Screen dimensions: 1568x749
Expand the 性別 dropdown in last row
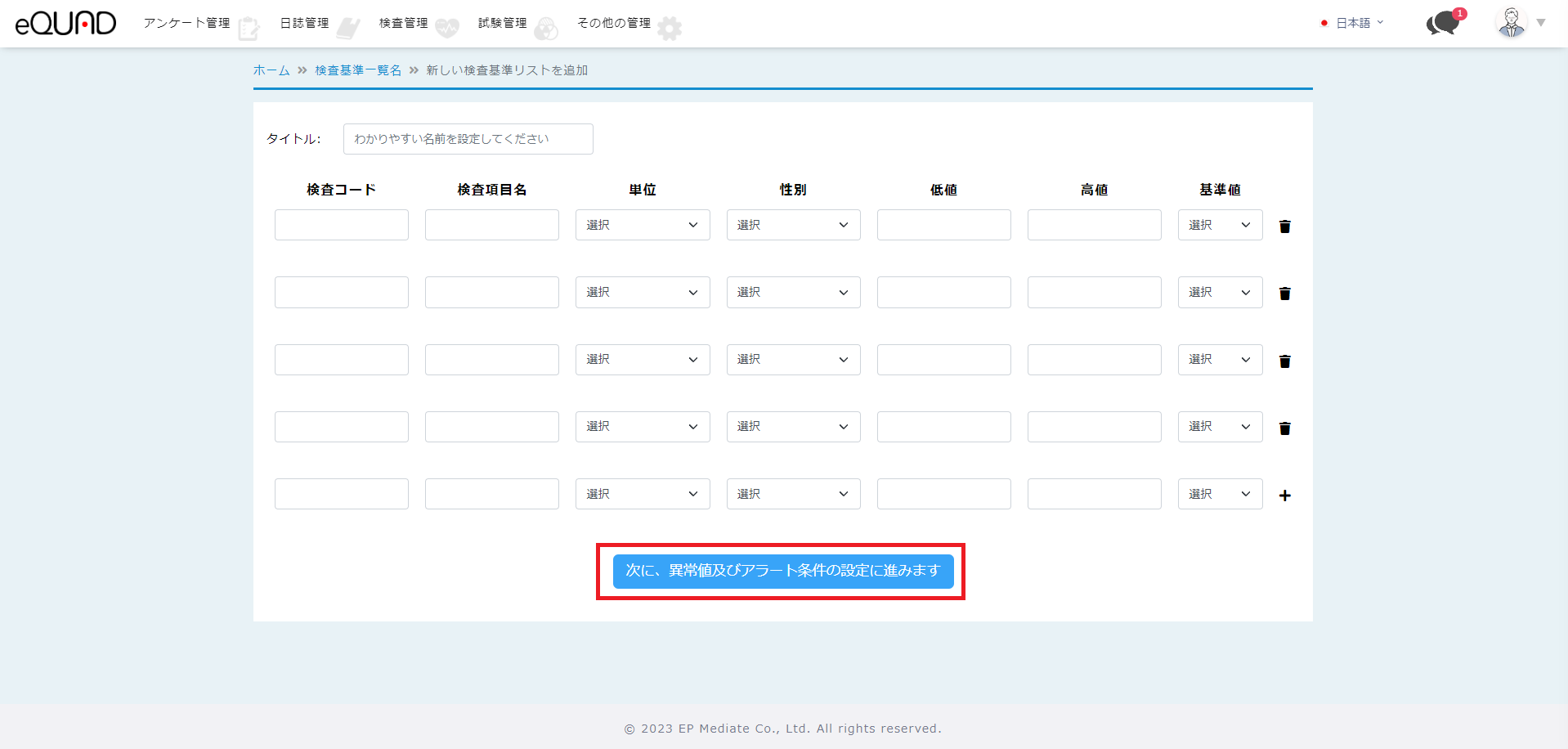(793, 494)
